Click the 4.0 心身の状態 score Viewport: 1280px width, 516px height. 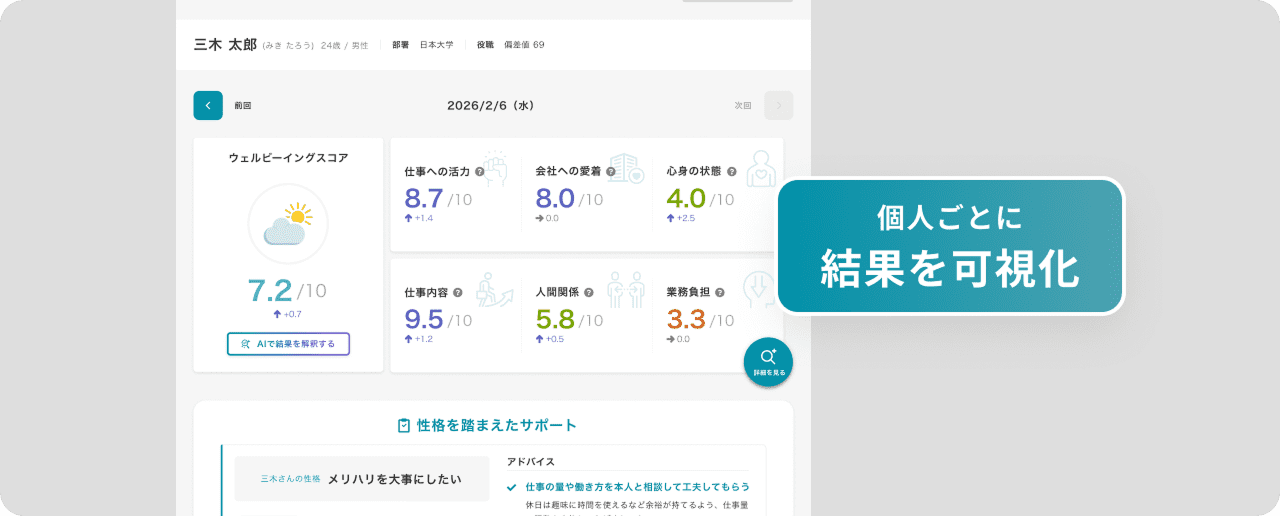click(686, 199)
